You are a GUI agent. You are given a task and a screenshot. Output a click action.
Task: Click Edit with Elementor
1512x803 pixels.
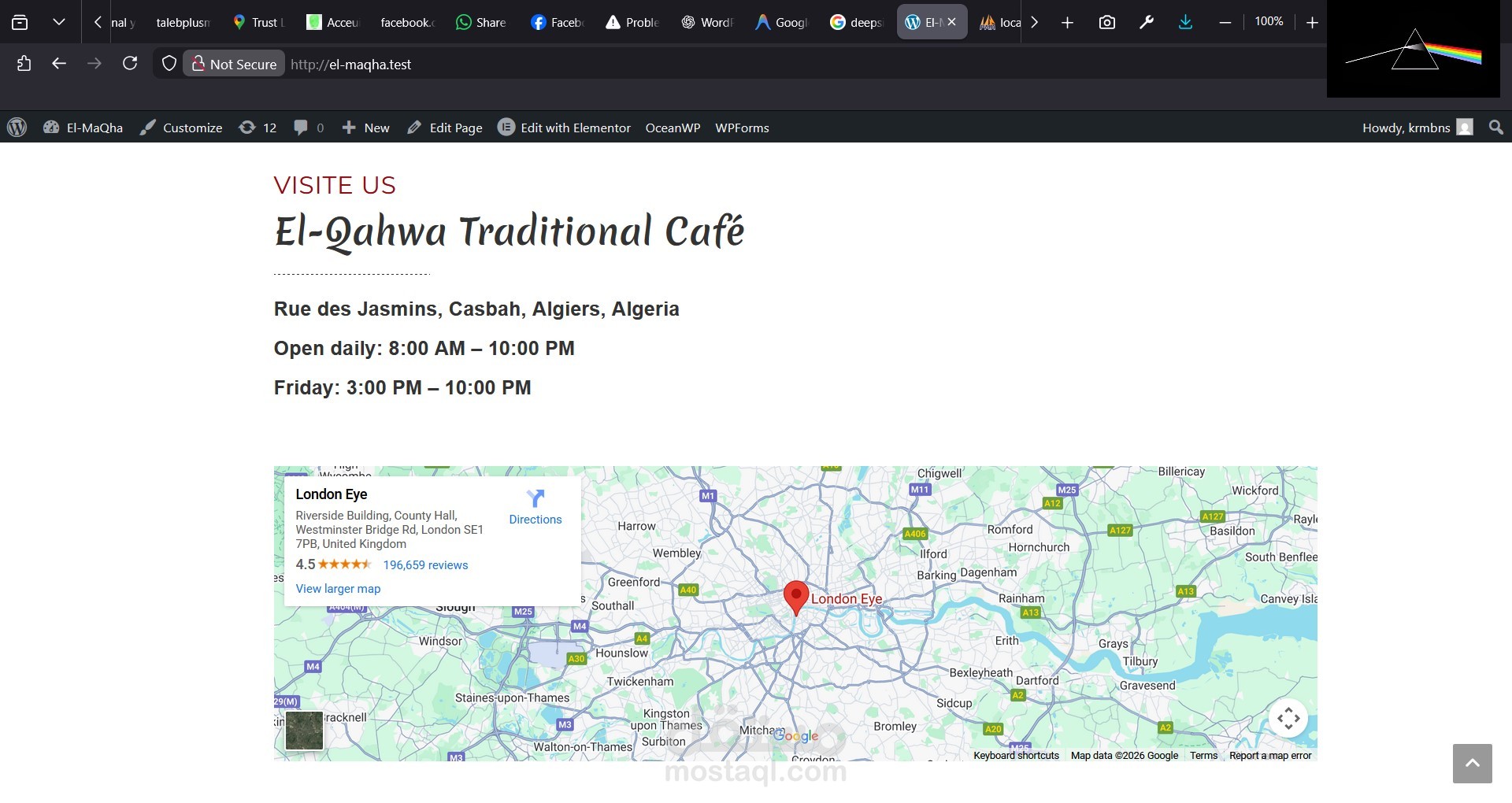tap(565, 128)
